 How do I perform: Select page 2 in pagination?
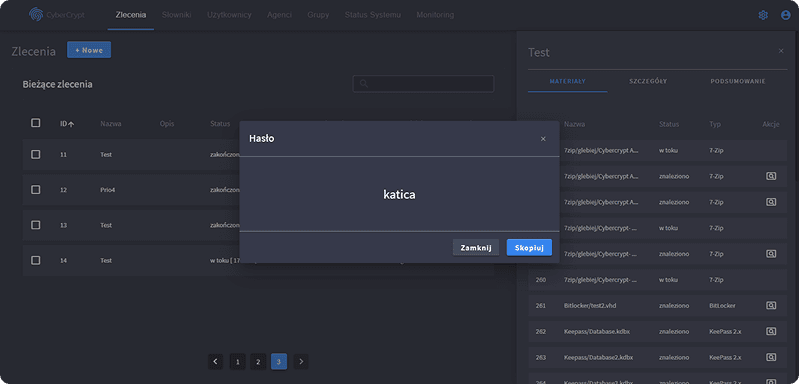pyautogui.click(x=258, y=362)
